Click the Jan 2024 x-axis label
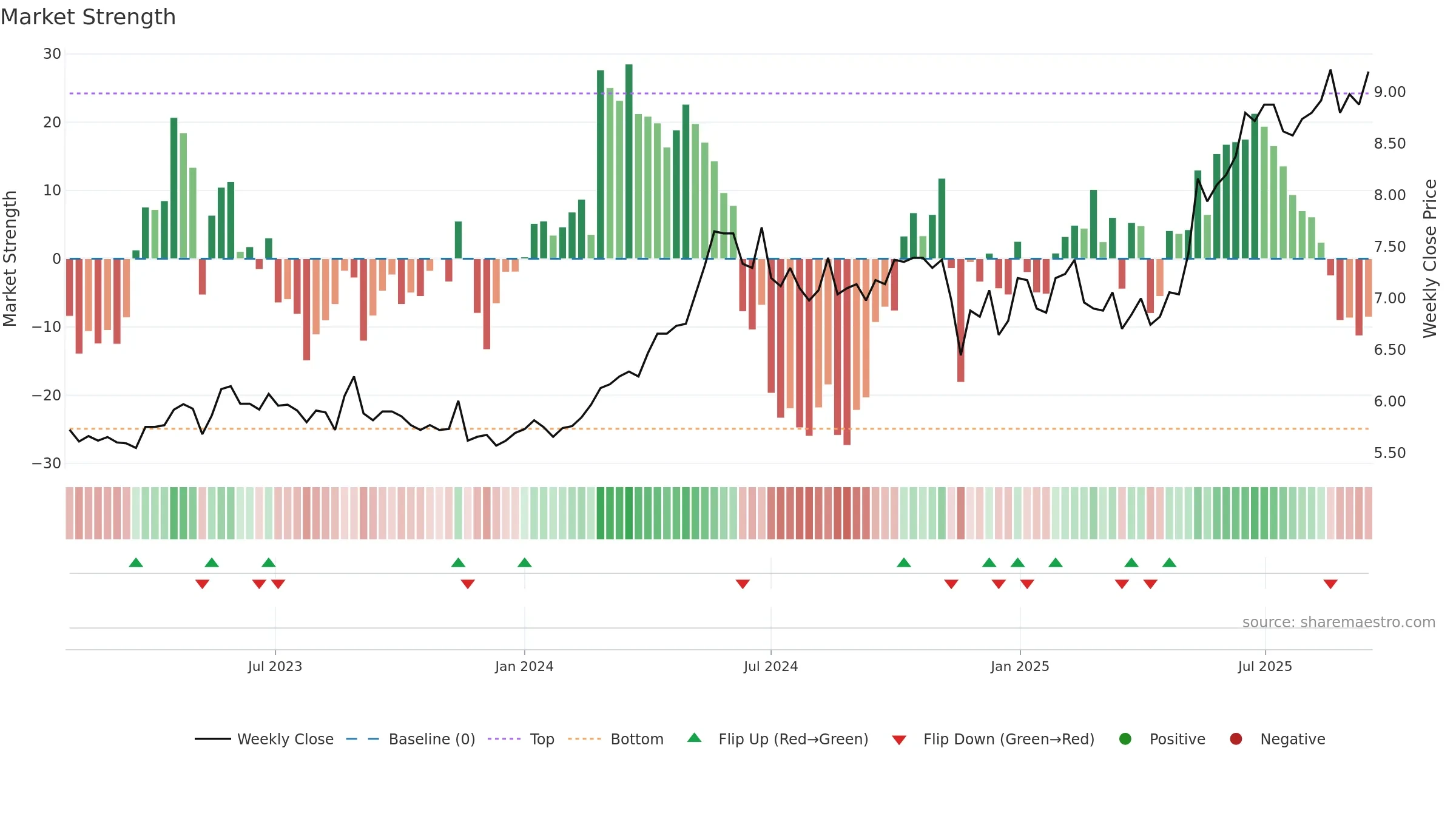 click(524, 666)
